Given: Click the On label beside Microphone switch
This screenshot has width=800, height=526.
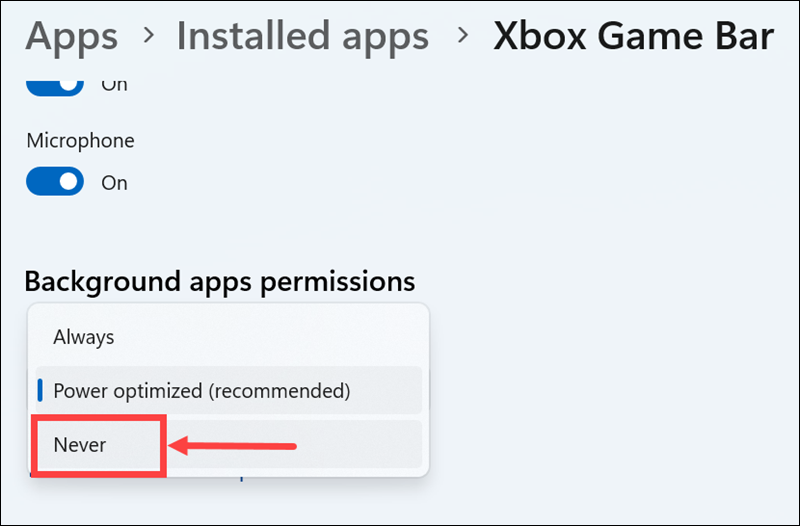Looking at the screenshot, I should click(x=114, y=183).
